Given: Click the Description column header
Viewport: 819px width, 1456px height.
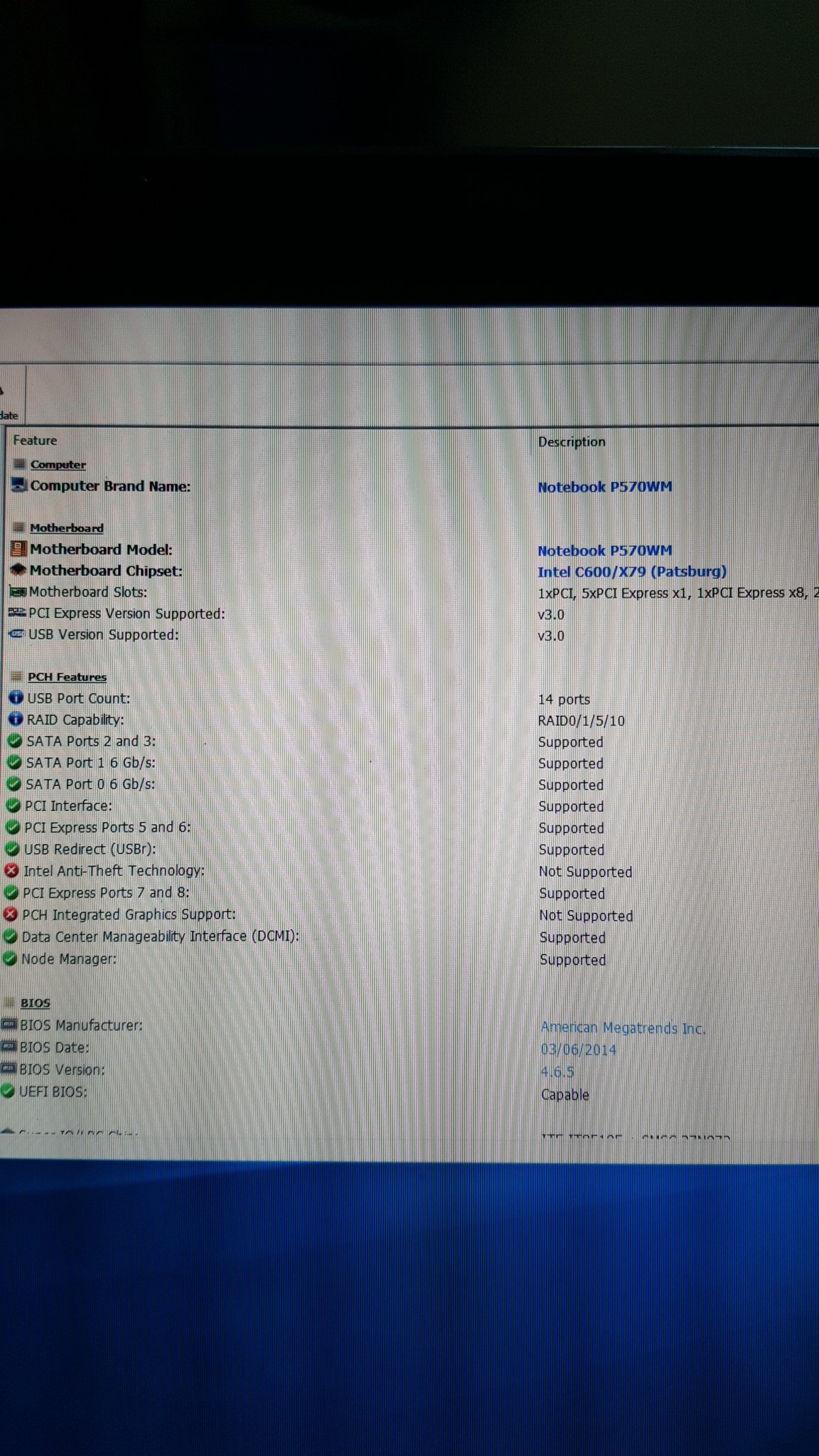Looking at the screenshot, I should pos(572,441).
